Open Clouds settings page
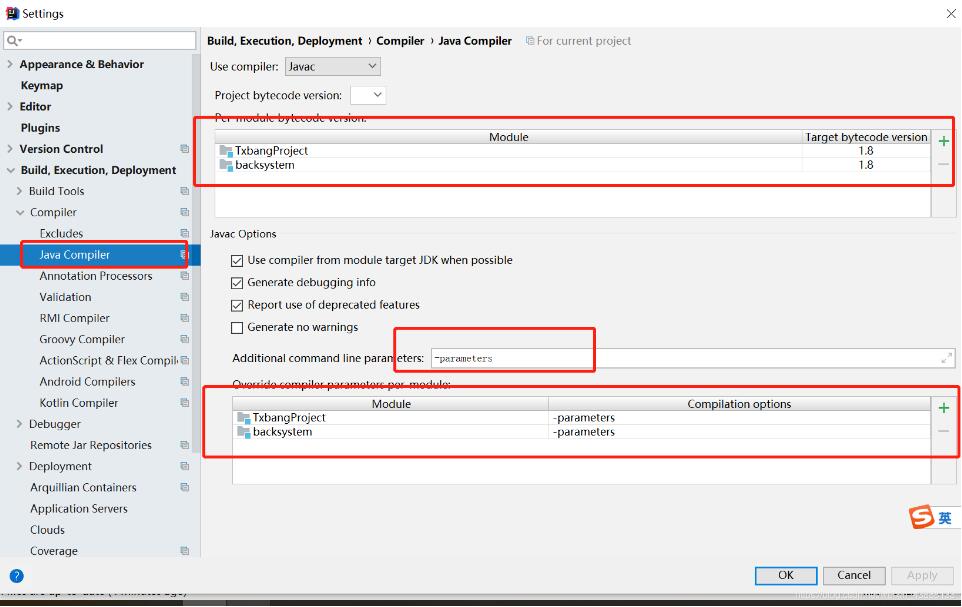962x607 pixels. (x=47, y=530)
